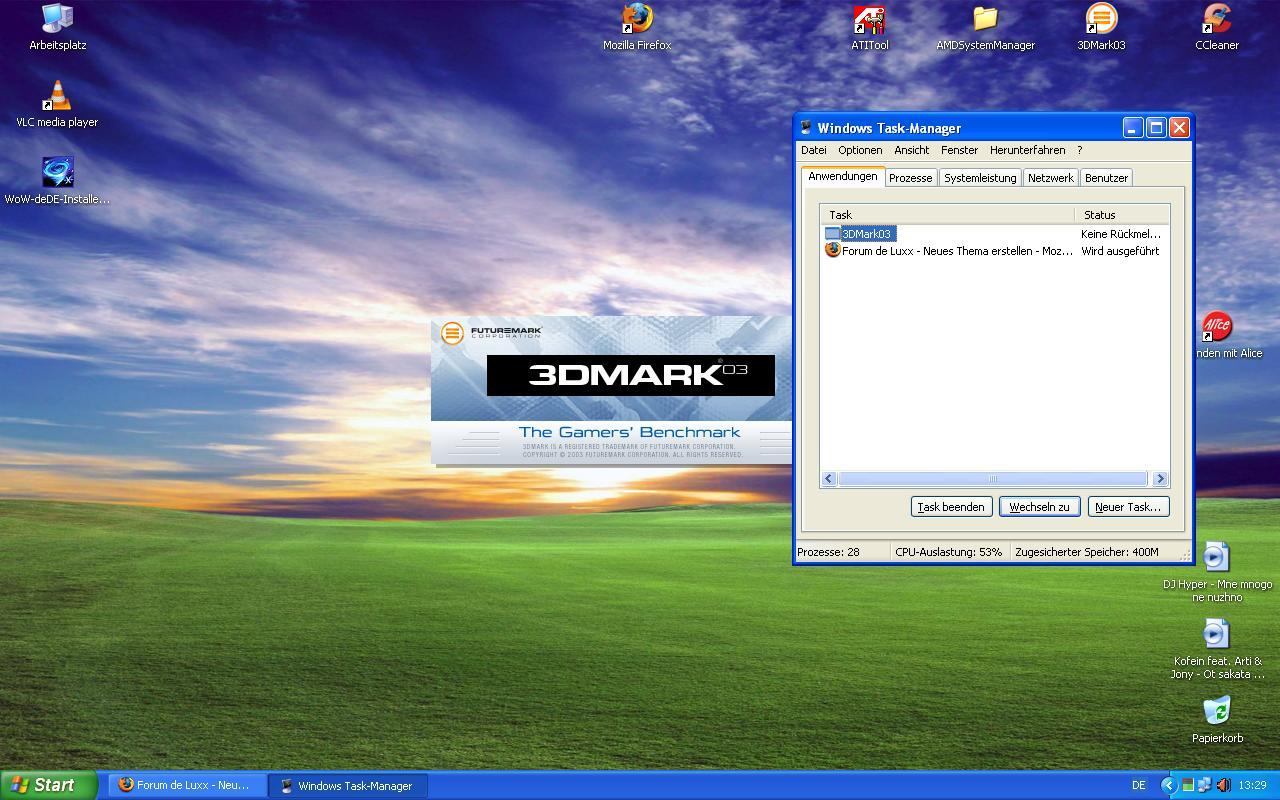Click the Wechseln zu button
Viewport: 1280px width, 800px height.
pos(1039,507)
